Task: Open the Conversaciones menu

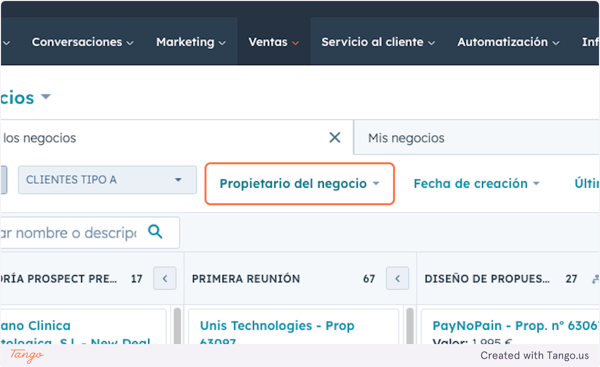Action: (83, 42)
